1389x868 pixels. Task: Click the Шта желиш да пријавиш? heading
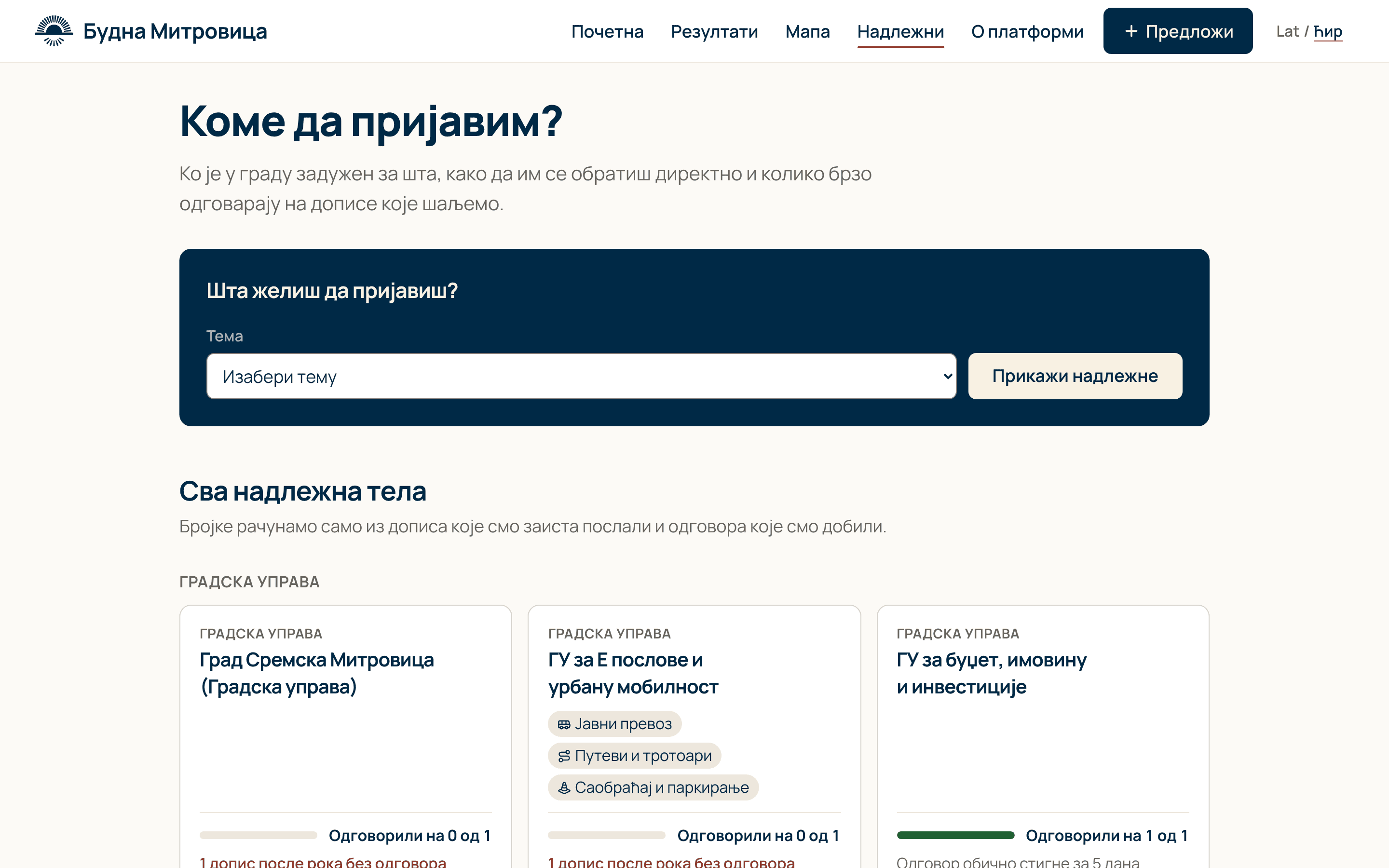[x=332, y=291]
